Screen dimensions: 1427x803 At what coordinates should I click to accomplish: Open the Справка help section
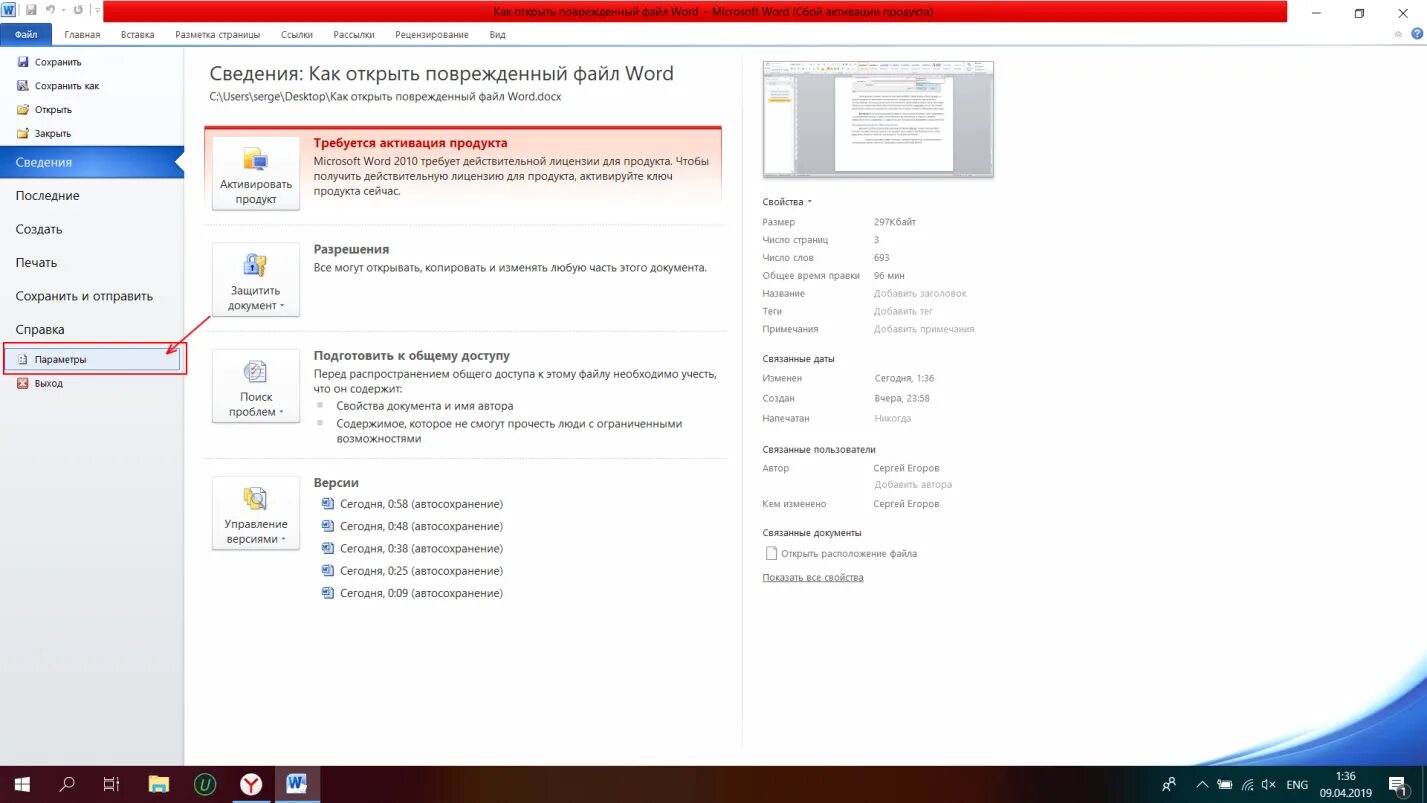[x=40, y=329]
